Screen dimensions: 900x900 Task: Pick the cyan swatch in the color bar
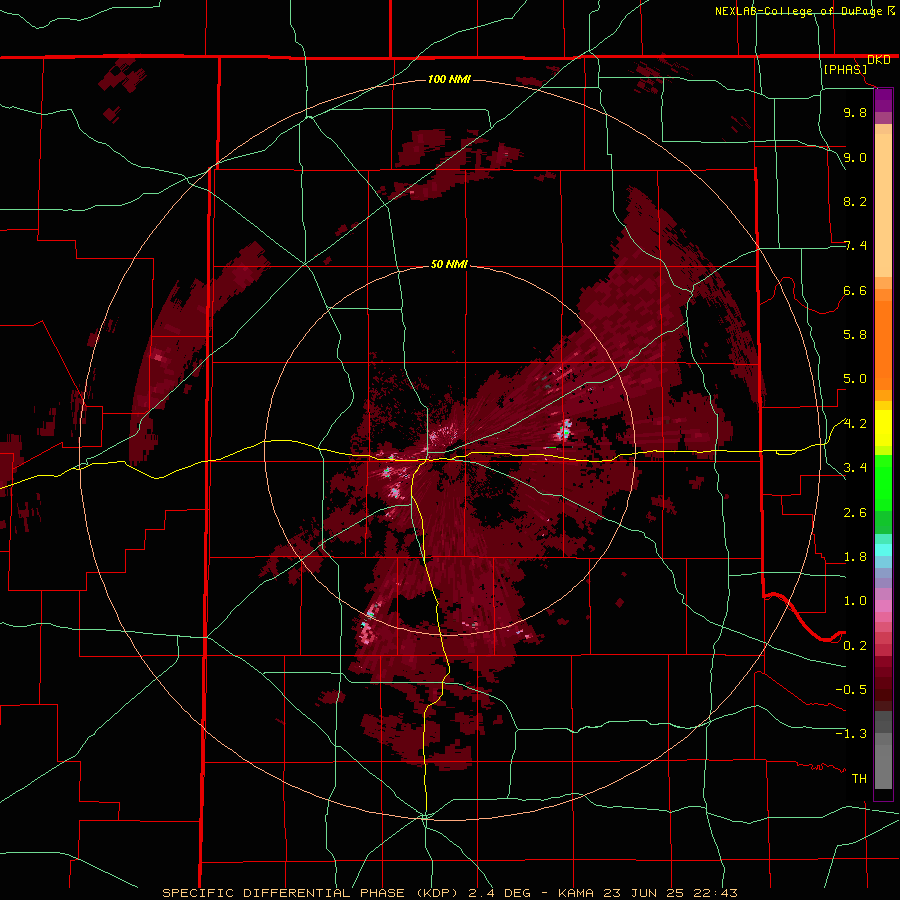883,549
